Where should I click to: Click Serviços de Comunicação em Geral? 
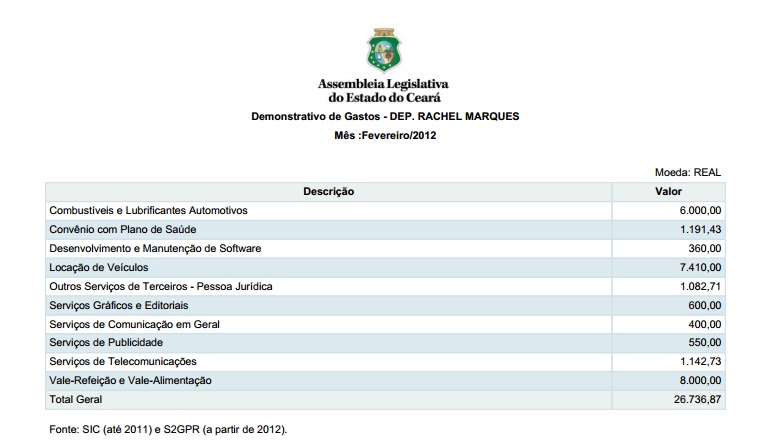(133, 324)
